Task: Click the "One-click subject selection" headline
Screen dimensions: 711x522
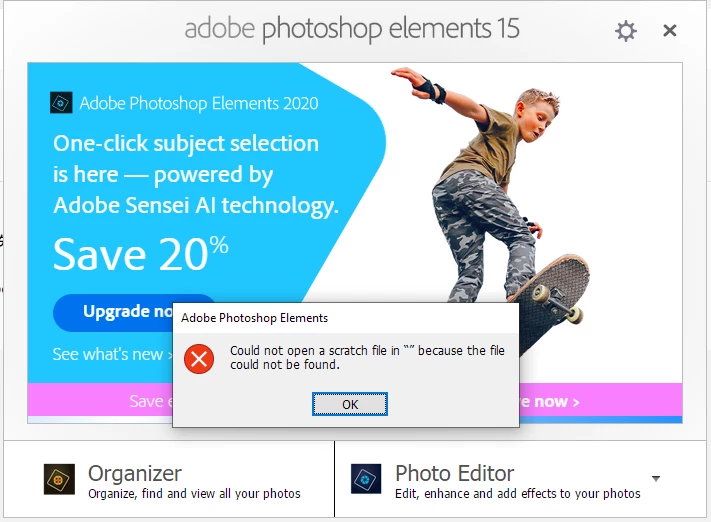Action: click(186, 144)
